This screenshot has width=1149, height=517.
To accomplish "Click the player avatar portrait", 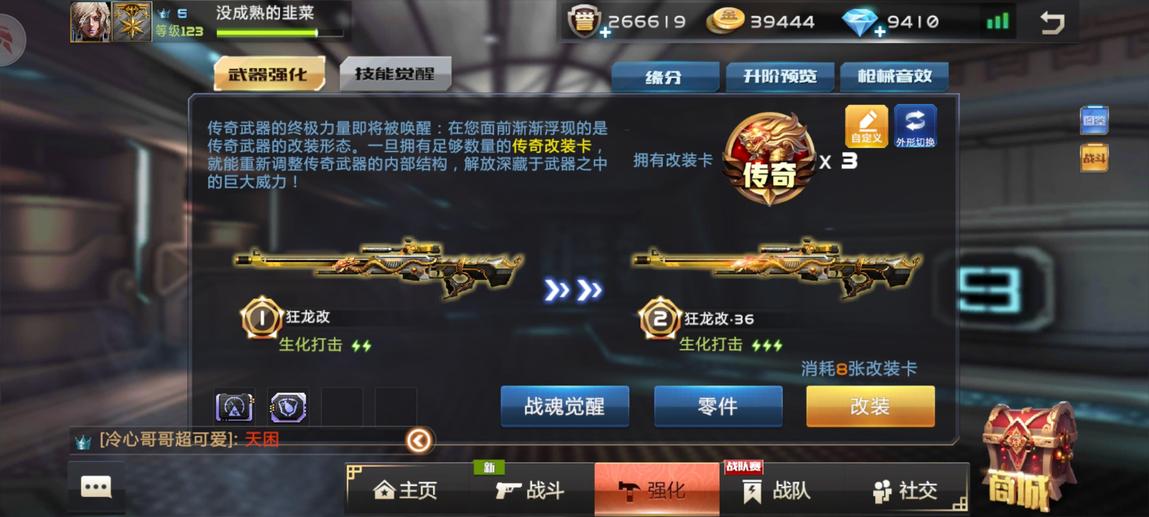I will (x=89, y=21).
